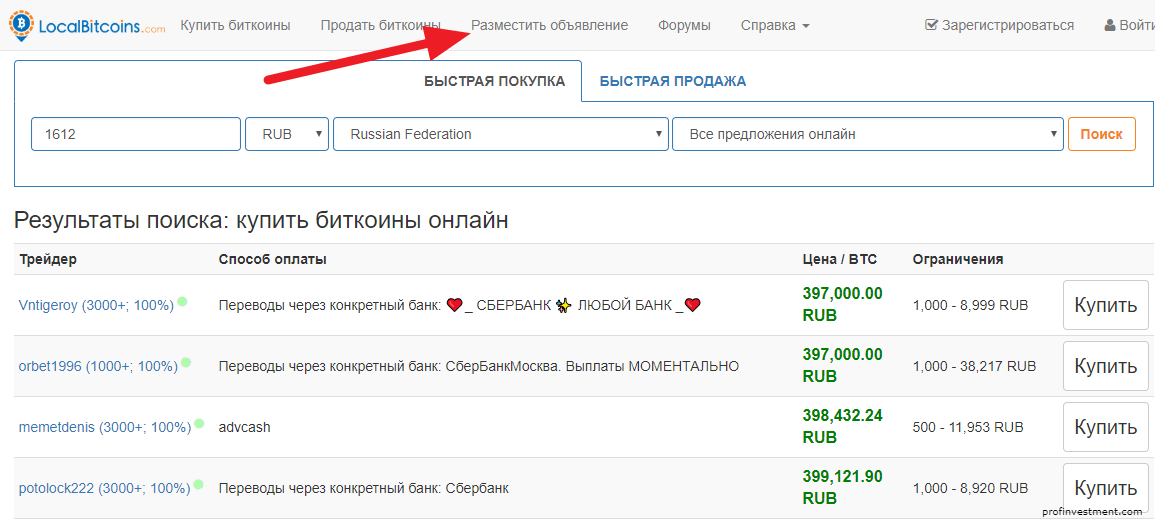Open trader orbet1996's profile link
Screen dimensions: 1155x521
click(x=98, y=366)
